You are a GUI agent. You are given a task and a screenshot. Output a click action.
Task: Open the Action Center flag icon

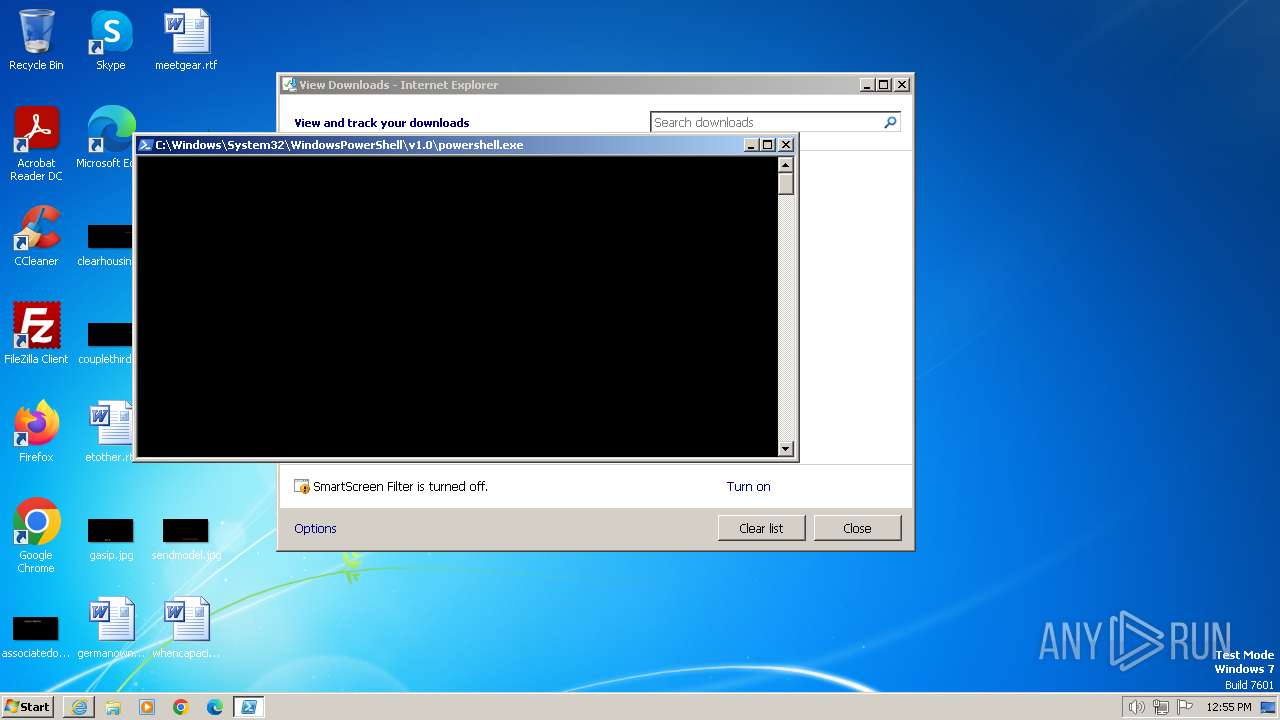point(1185,707)
